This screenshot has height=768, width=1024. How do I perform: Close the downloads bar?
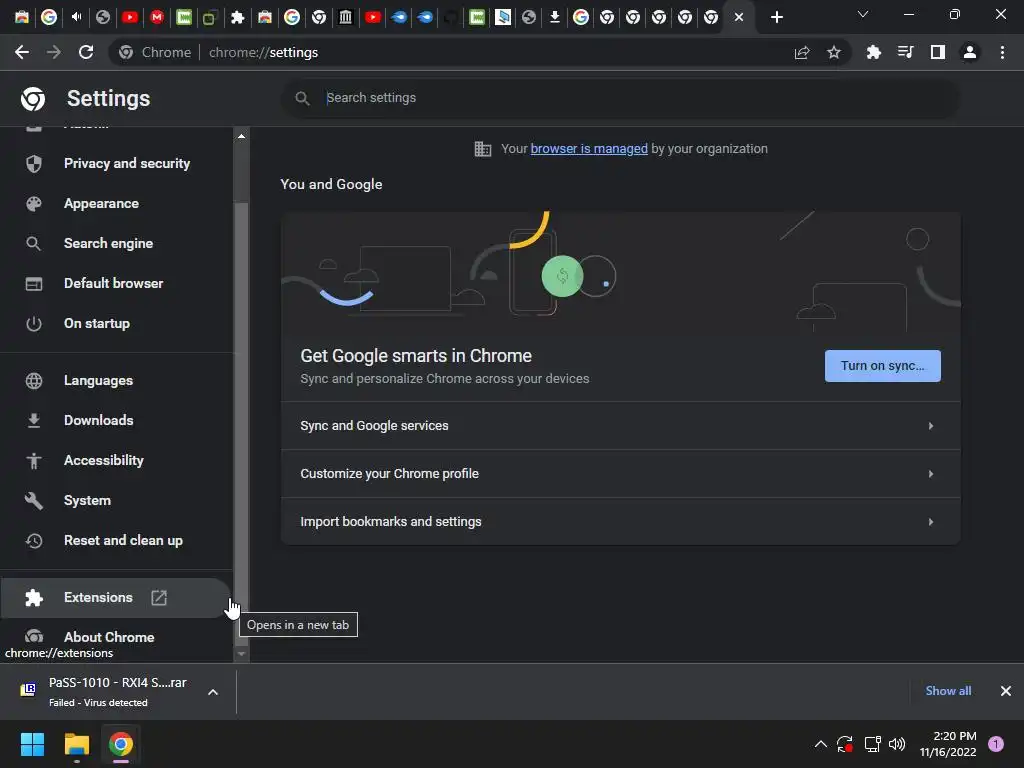1006,690
